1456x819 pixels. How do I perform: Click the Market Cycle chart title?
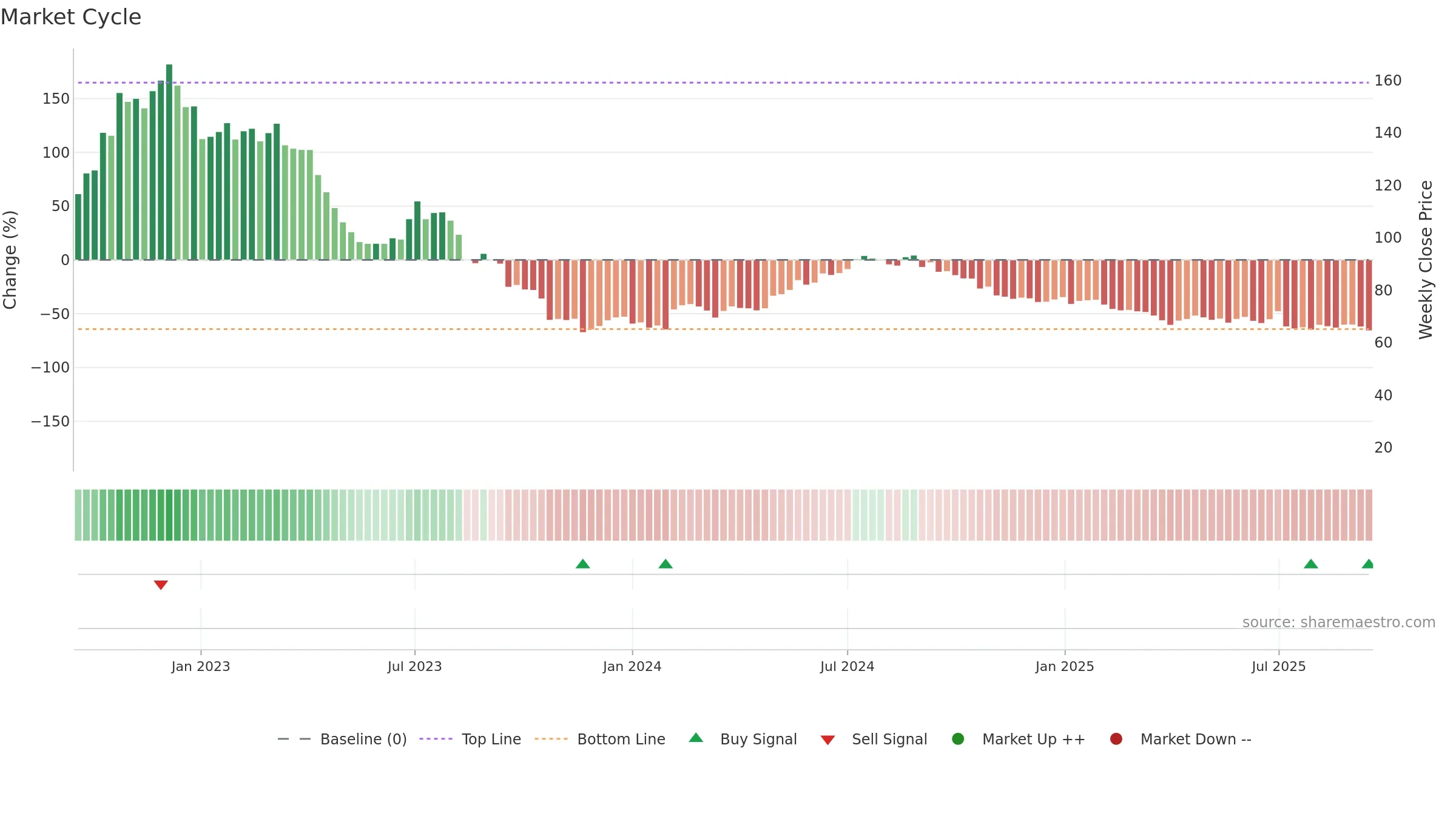(x=70, y=17)
